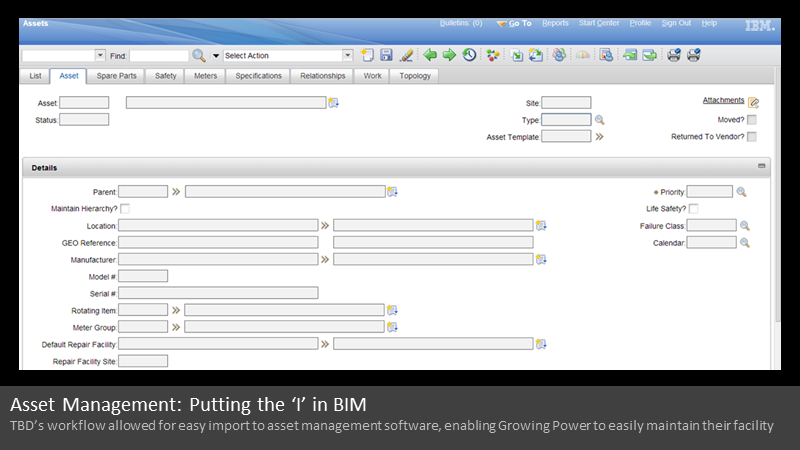
Task: Open the Go To menu
Action: [514, 23]
